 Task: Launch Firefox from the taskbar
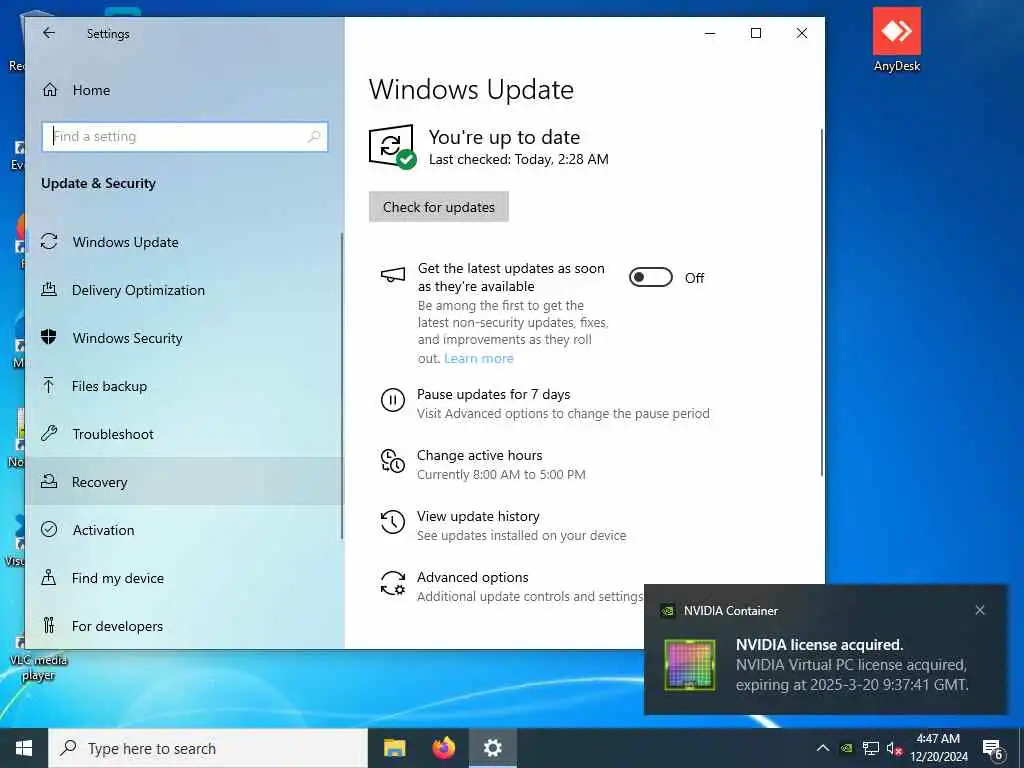(444, 748)
